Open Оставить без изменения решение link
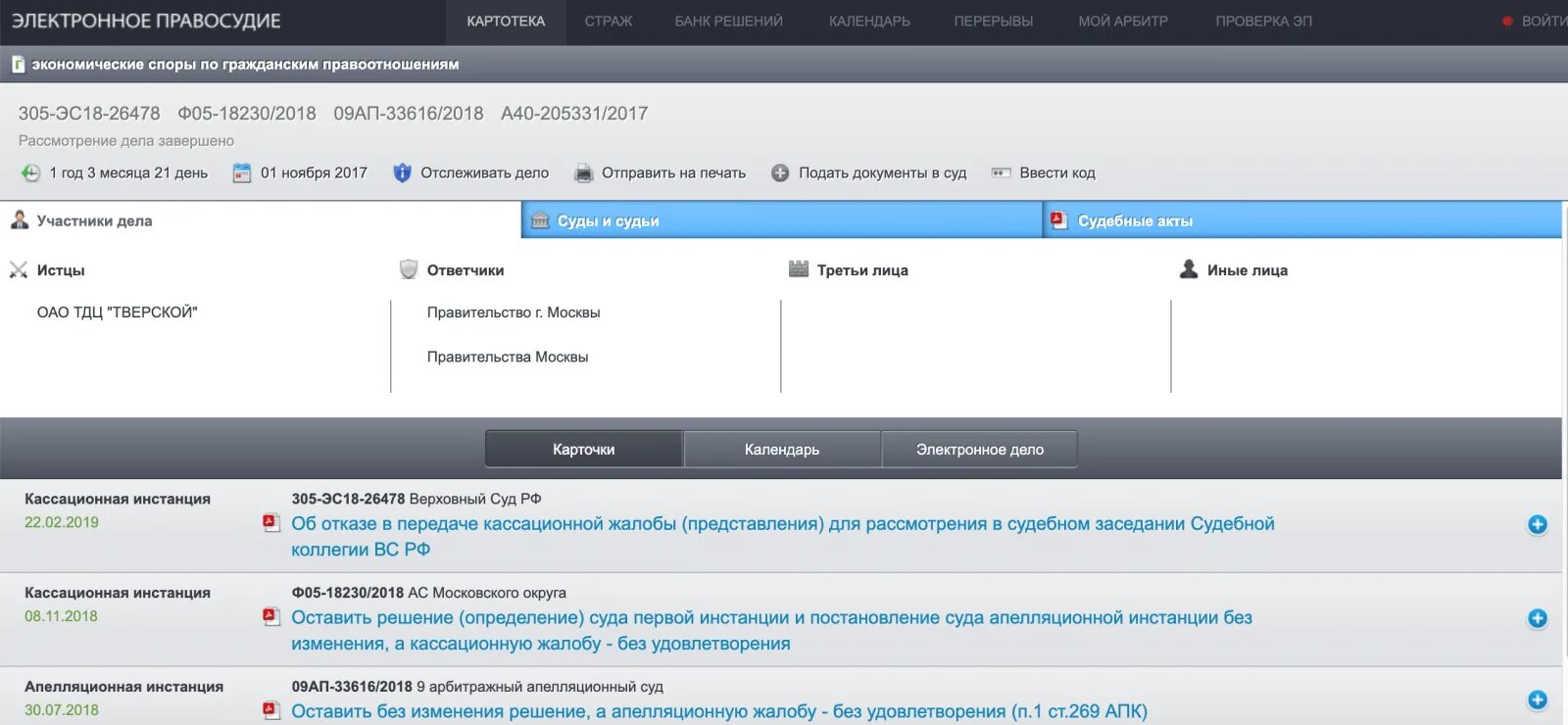Image resolution: width=1568 pixels, height=725 pixels. click(719, 711)
